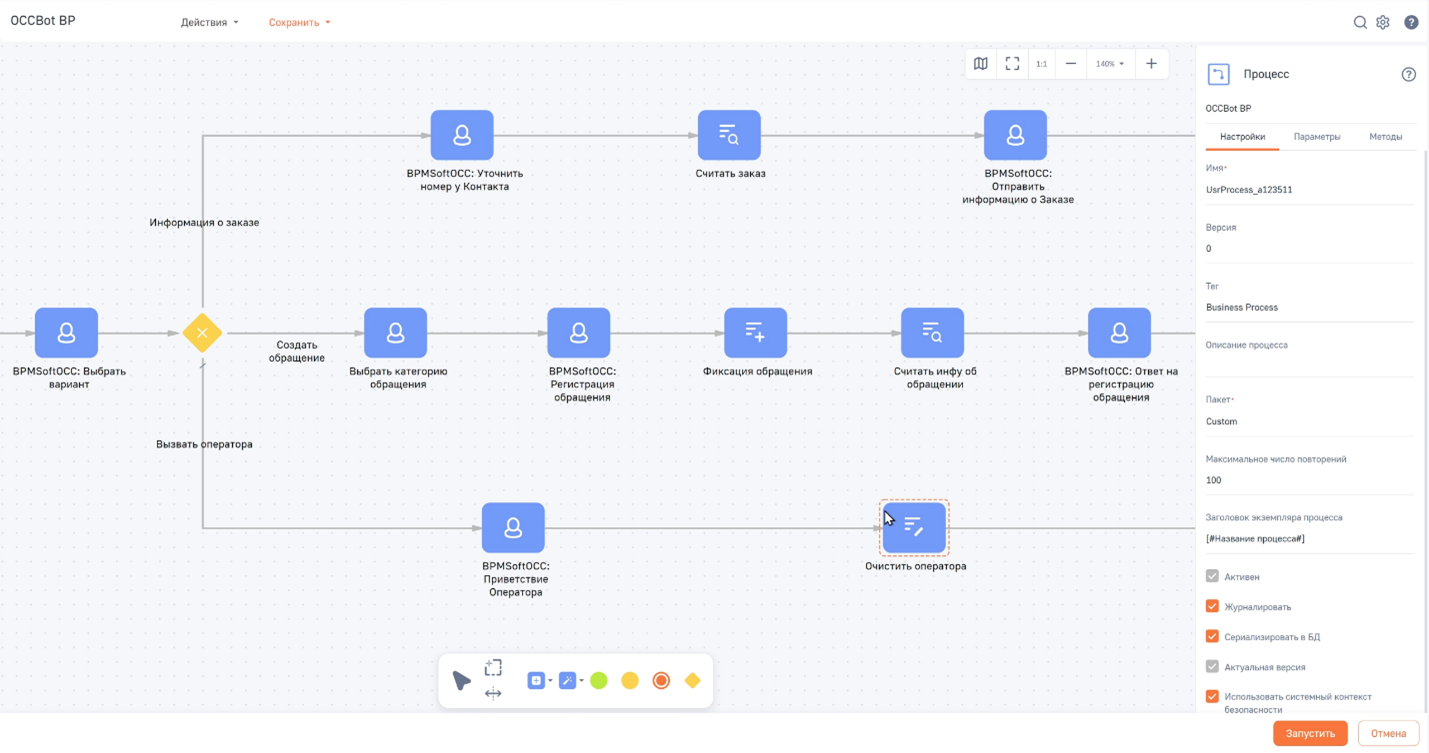Open the Действия menu

click(x=209, y=22)
